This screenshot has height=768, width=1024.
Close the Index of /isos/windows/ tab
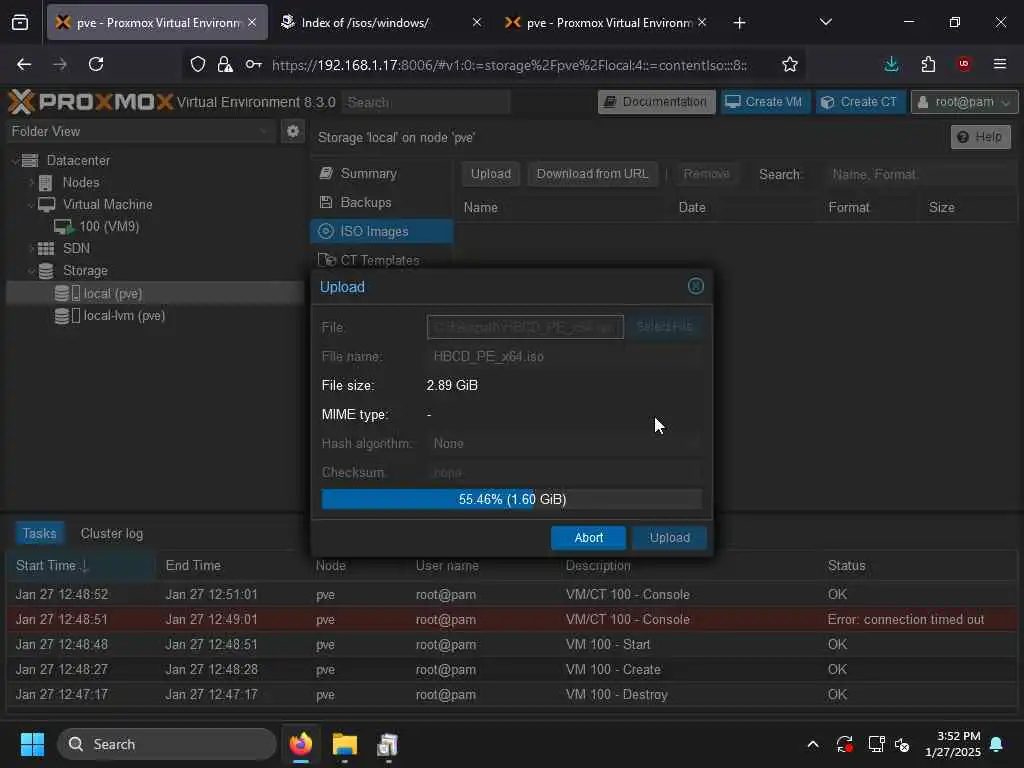point(477,23)
